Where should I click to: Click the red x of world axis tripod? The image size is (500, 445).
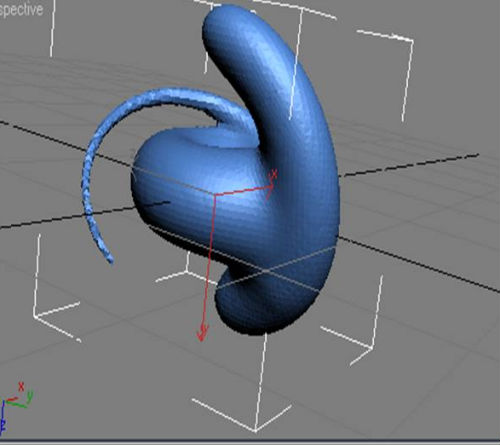(x=21, y=387)
